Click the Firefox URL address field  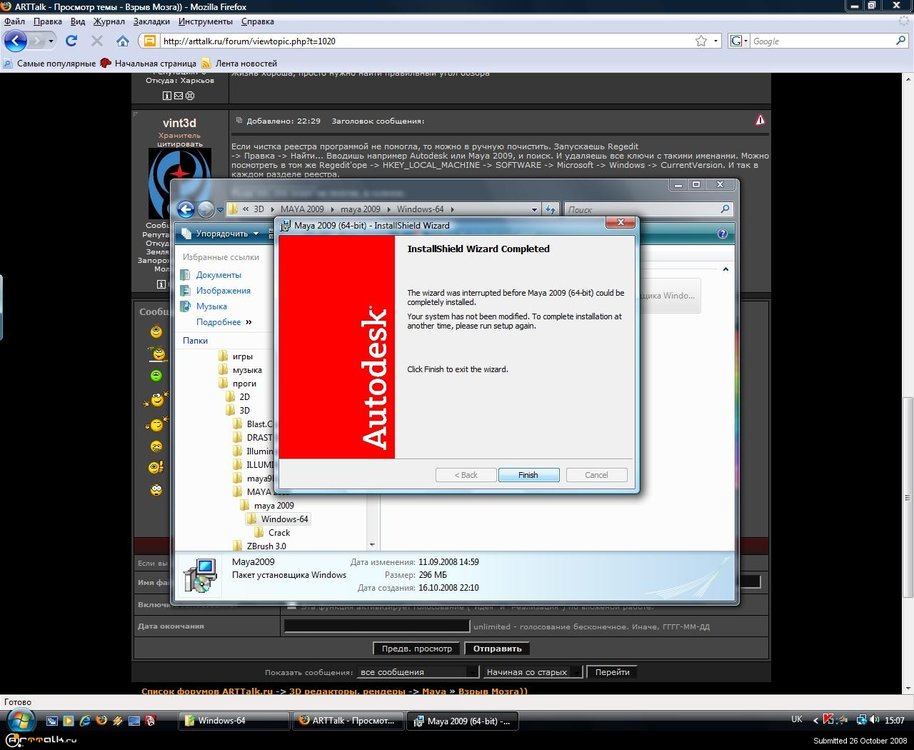click(420, 41)
